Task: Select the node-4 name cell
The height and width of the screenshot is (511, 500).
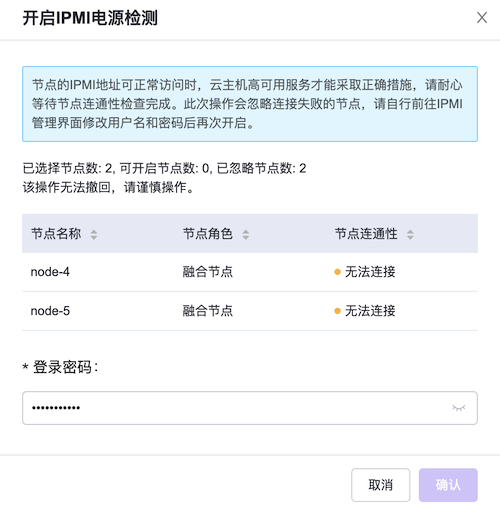Action: click(x=50, y=272)
